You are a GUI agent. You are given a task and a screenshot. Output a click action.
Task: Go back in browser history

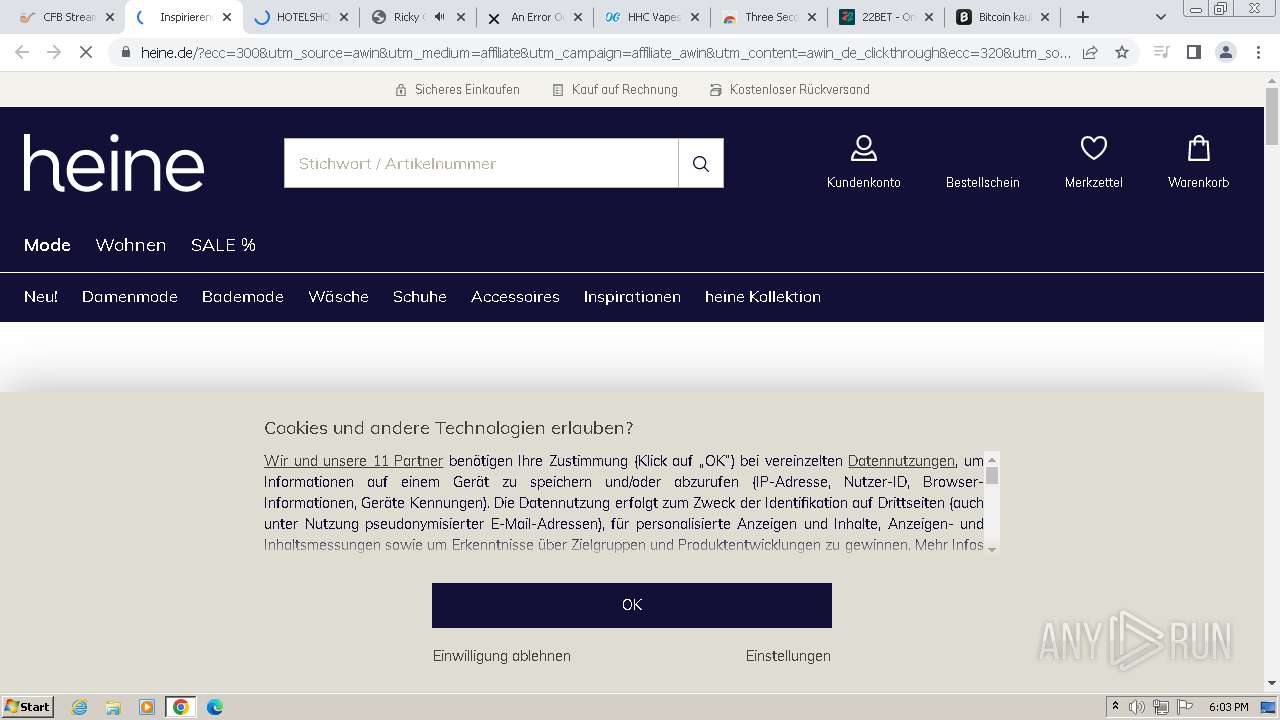click(x=22, y=52)
